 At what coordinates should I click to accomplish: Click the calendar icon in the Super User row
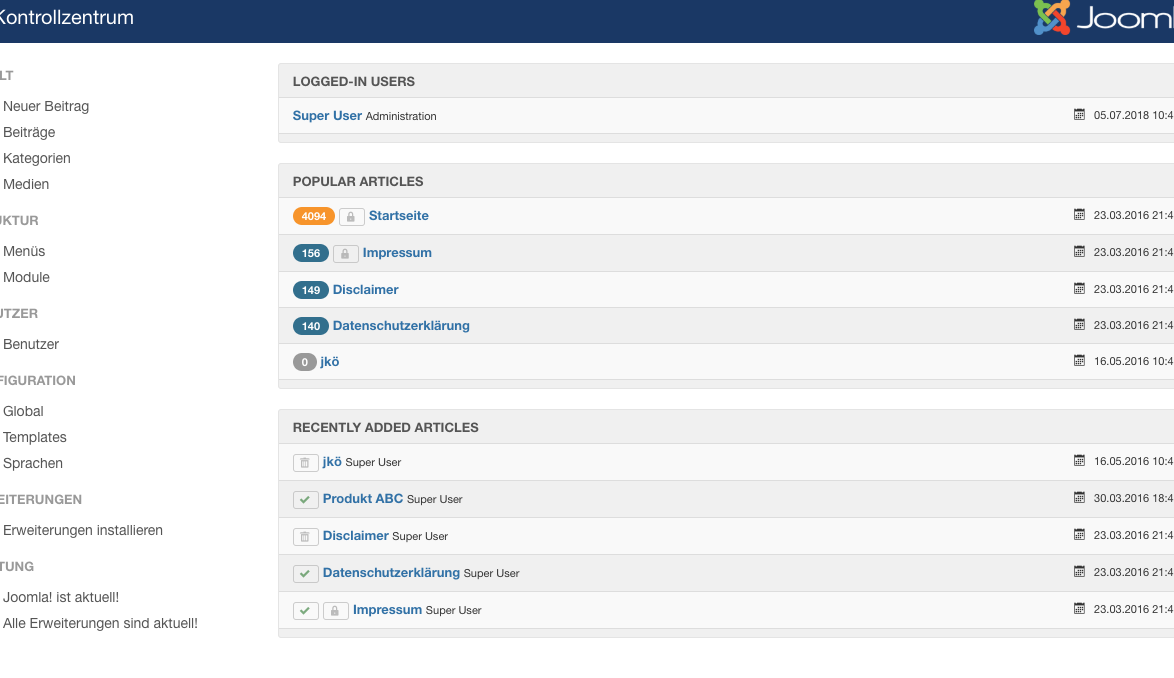point(1079,115)
